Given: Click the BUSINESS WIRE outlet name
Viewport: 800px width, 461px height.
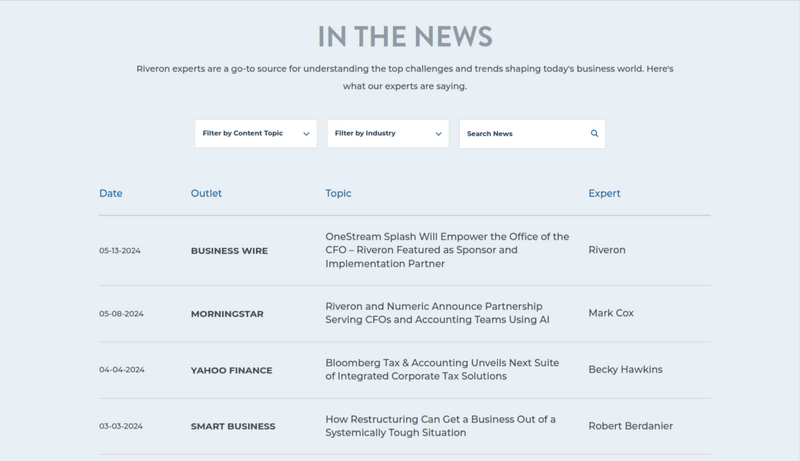Looking at the screenshot, I should 229,251.
